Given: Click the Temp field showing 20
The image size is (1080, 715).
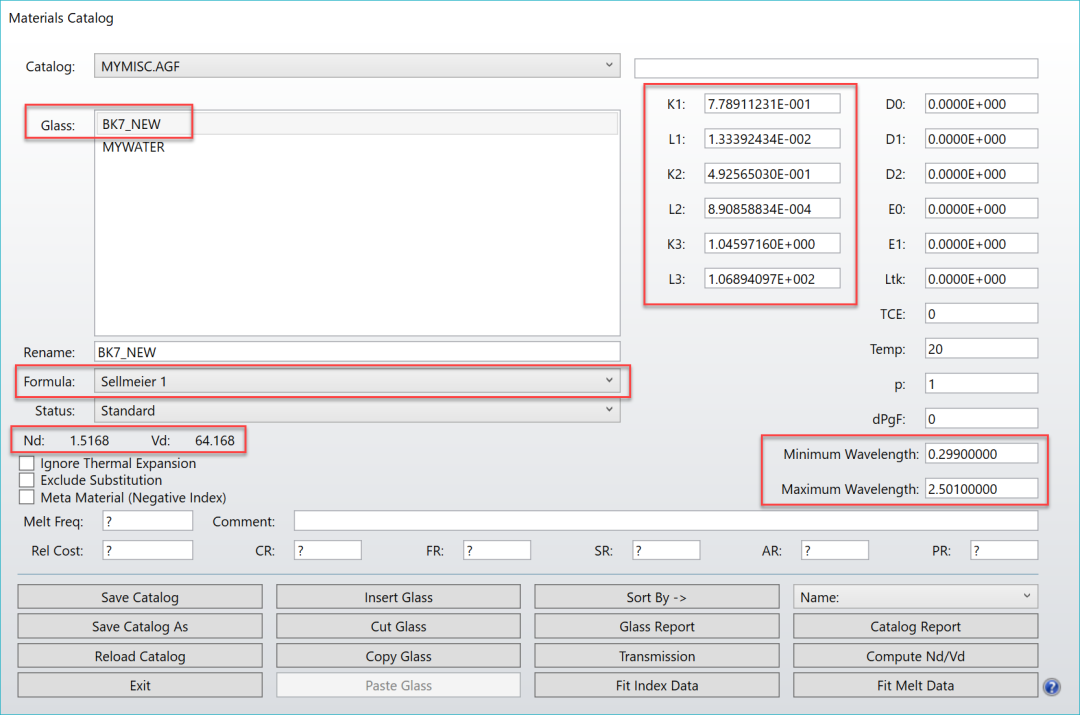Looking at the screenshot, I should click(x=981, y=349).
